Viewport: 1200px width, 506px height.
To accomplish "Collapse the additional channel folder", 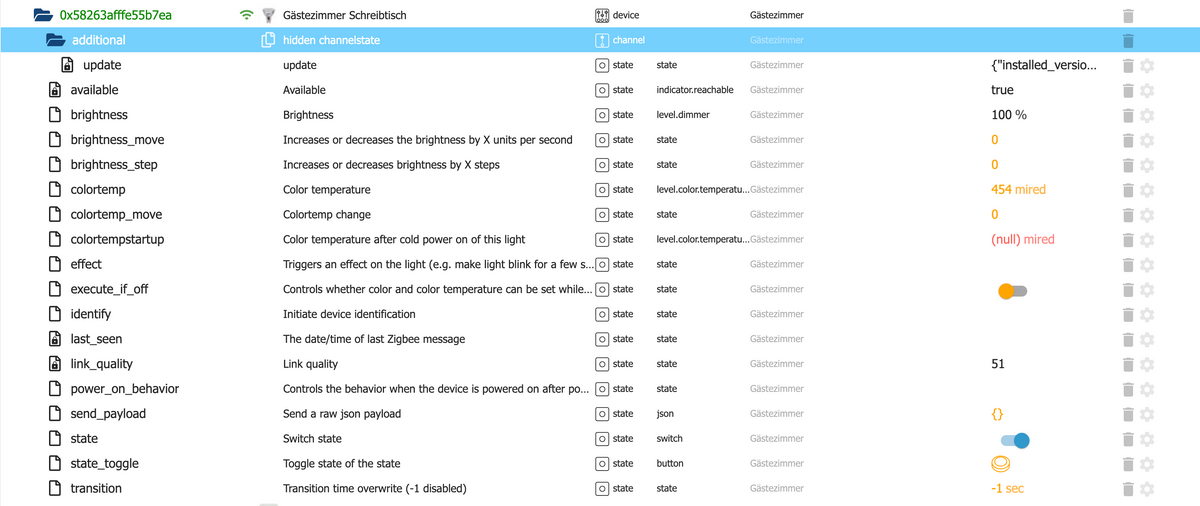I will [x=55, y=41].
